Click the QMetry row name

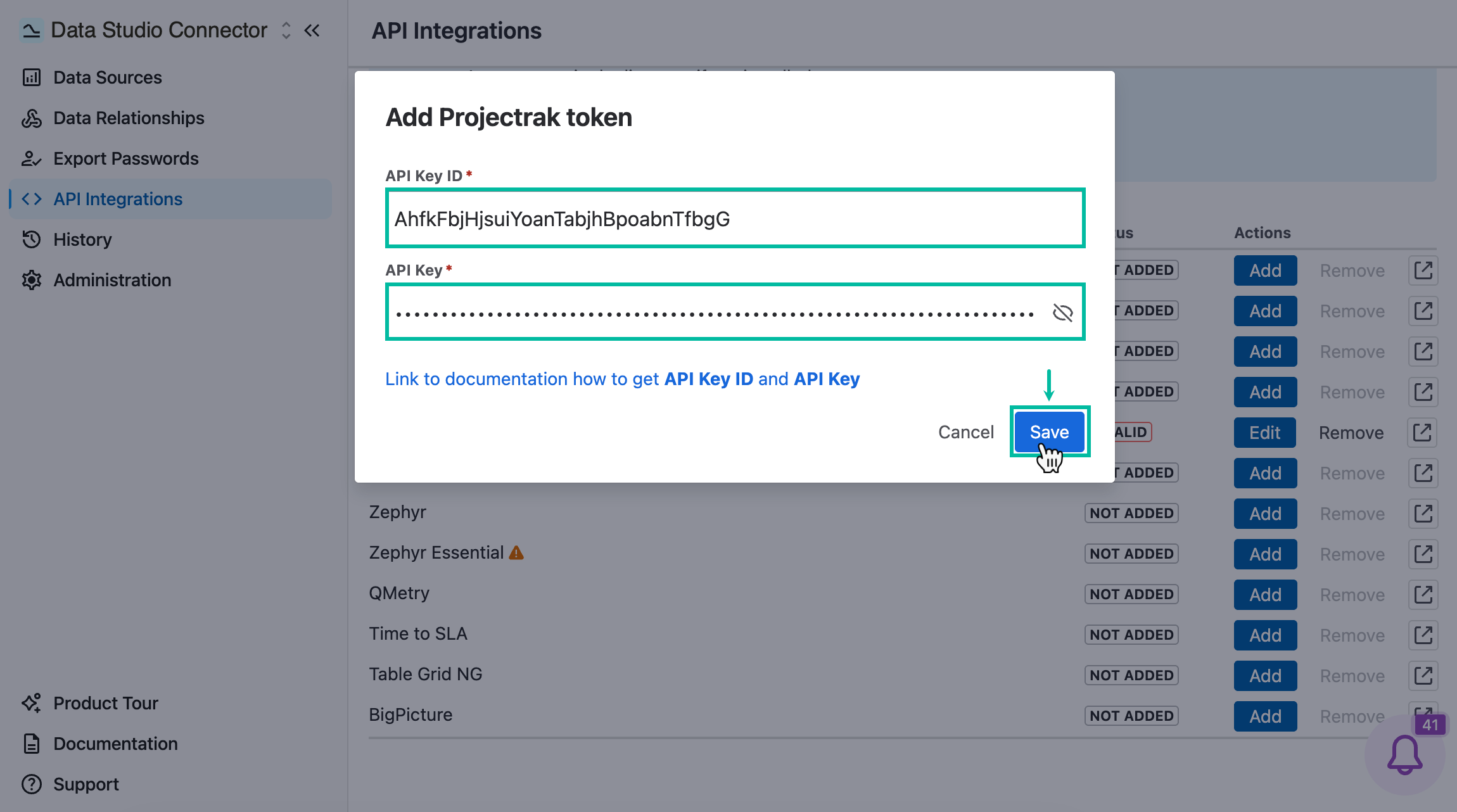pos(399,593)
